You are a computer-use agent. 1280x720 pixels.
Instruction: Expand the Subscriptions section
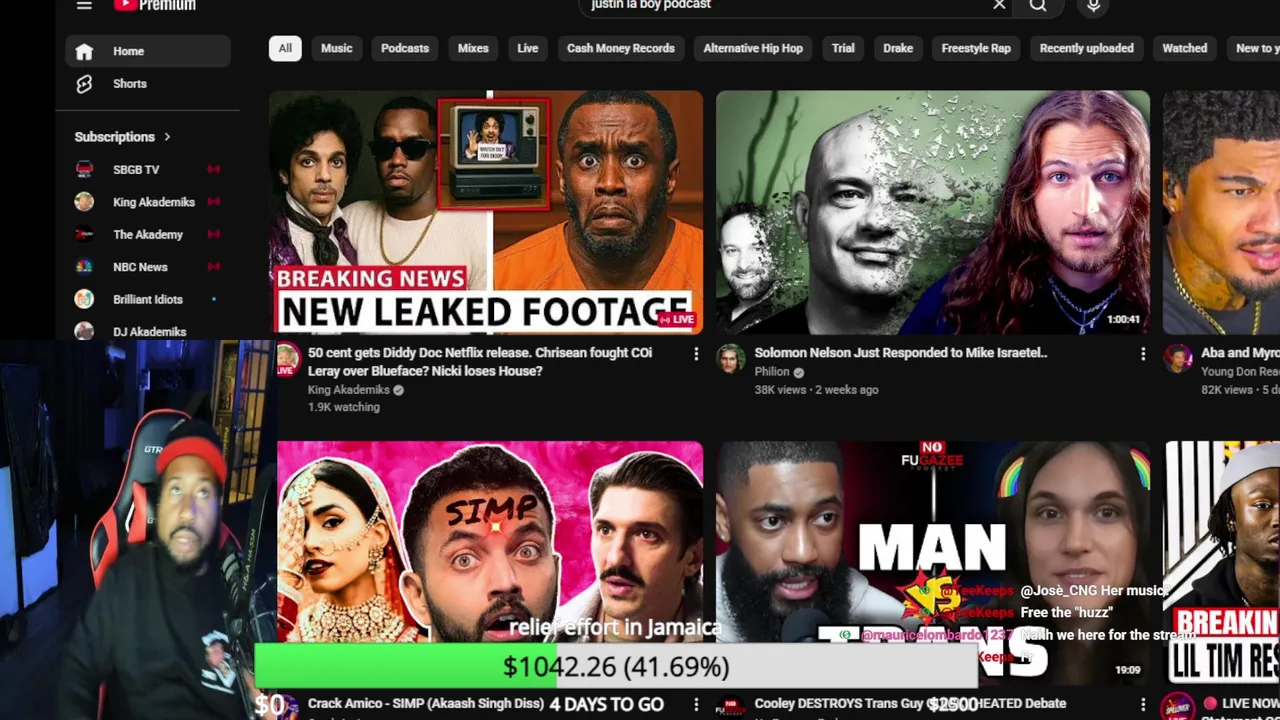click(x=123, y=137)
